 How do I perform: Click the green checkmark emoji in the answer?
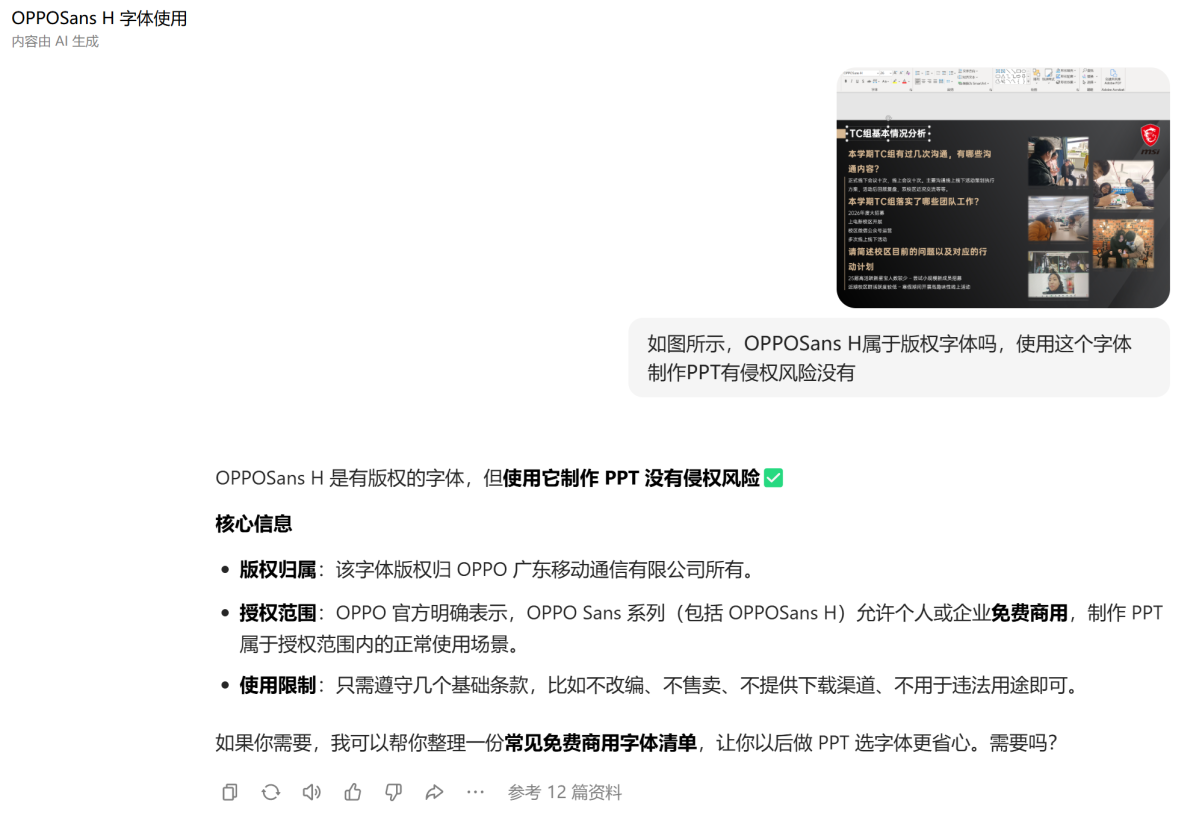click(x=772, y=478)
